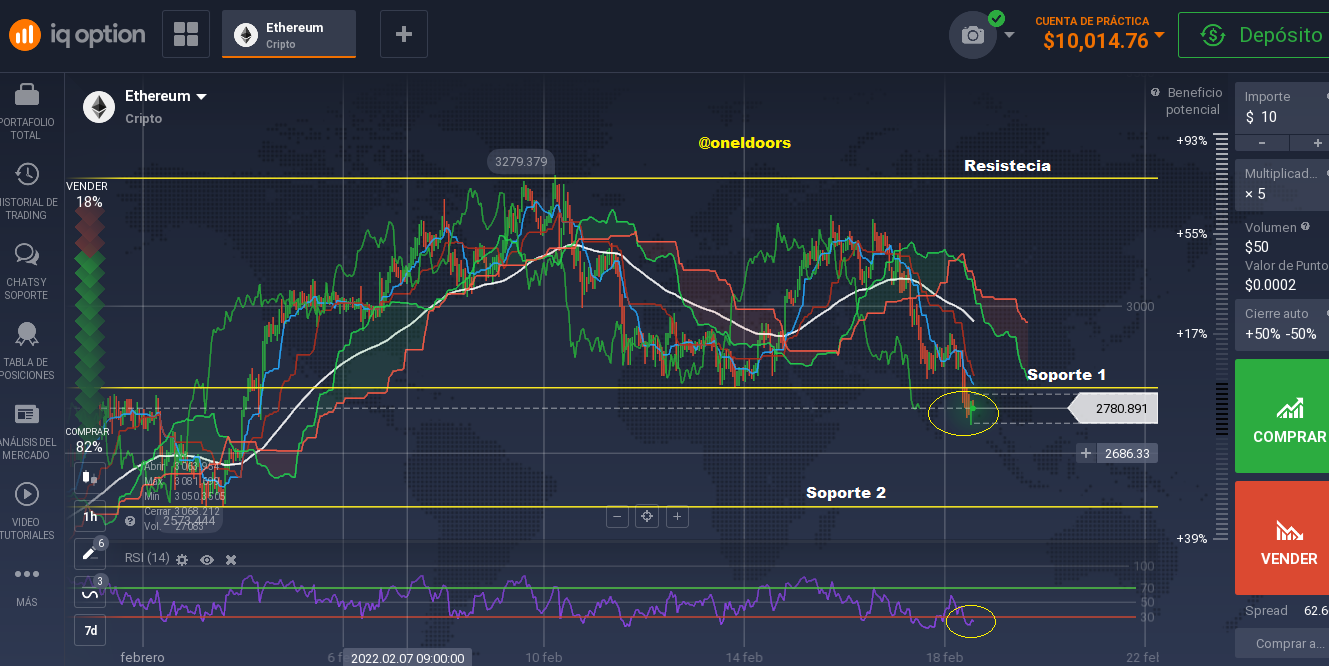Click the 2022.02.07 09:00:00 time label
1329x666 pixels.
[x=409, y=658]
